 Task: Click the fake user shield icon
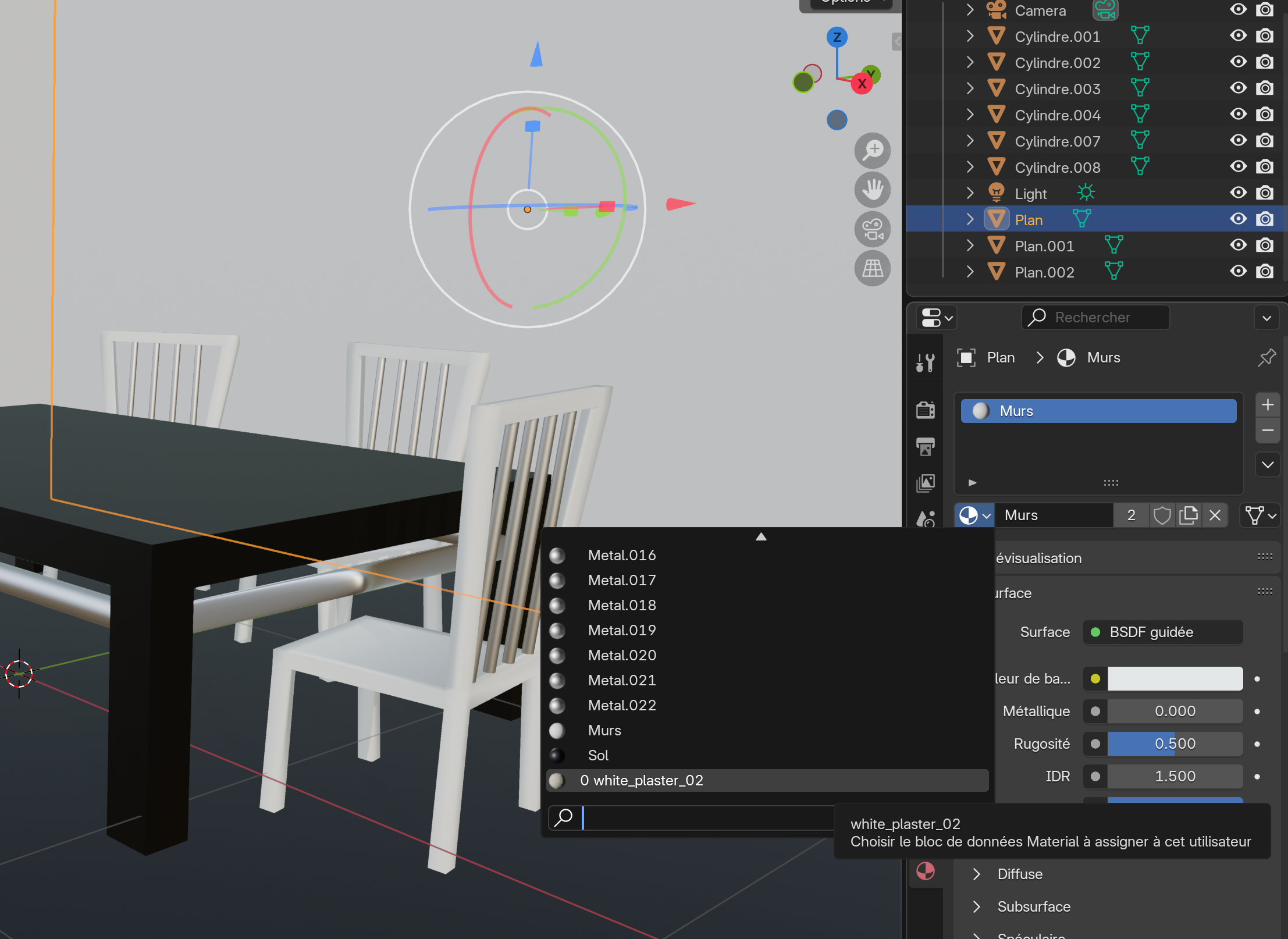click(x=1162, y=515)
